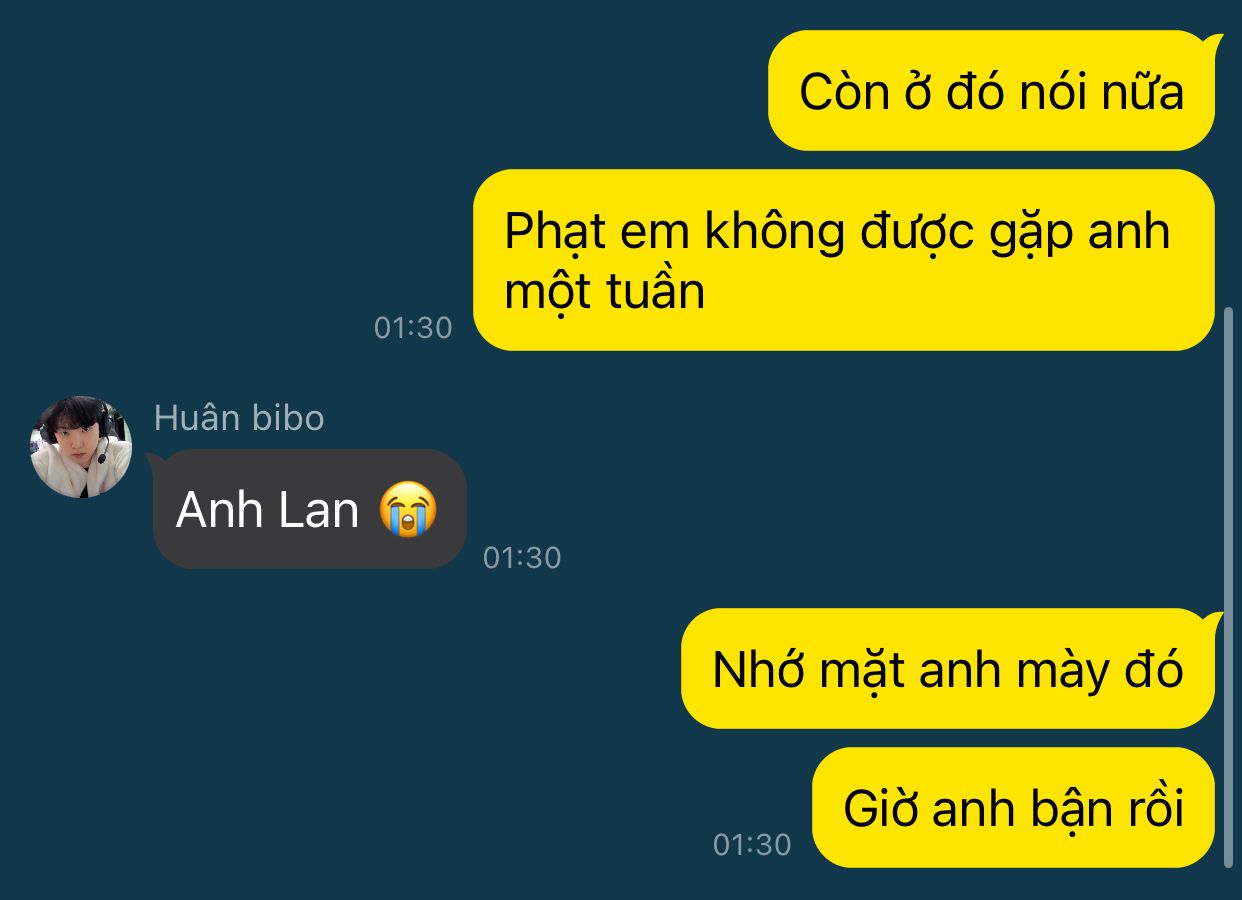Viewport: 1242px width, 900px height.
Task: Select the 'Giờ anh bận rồi' message bubble
Action: tap(1013, 808)
